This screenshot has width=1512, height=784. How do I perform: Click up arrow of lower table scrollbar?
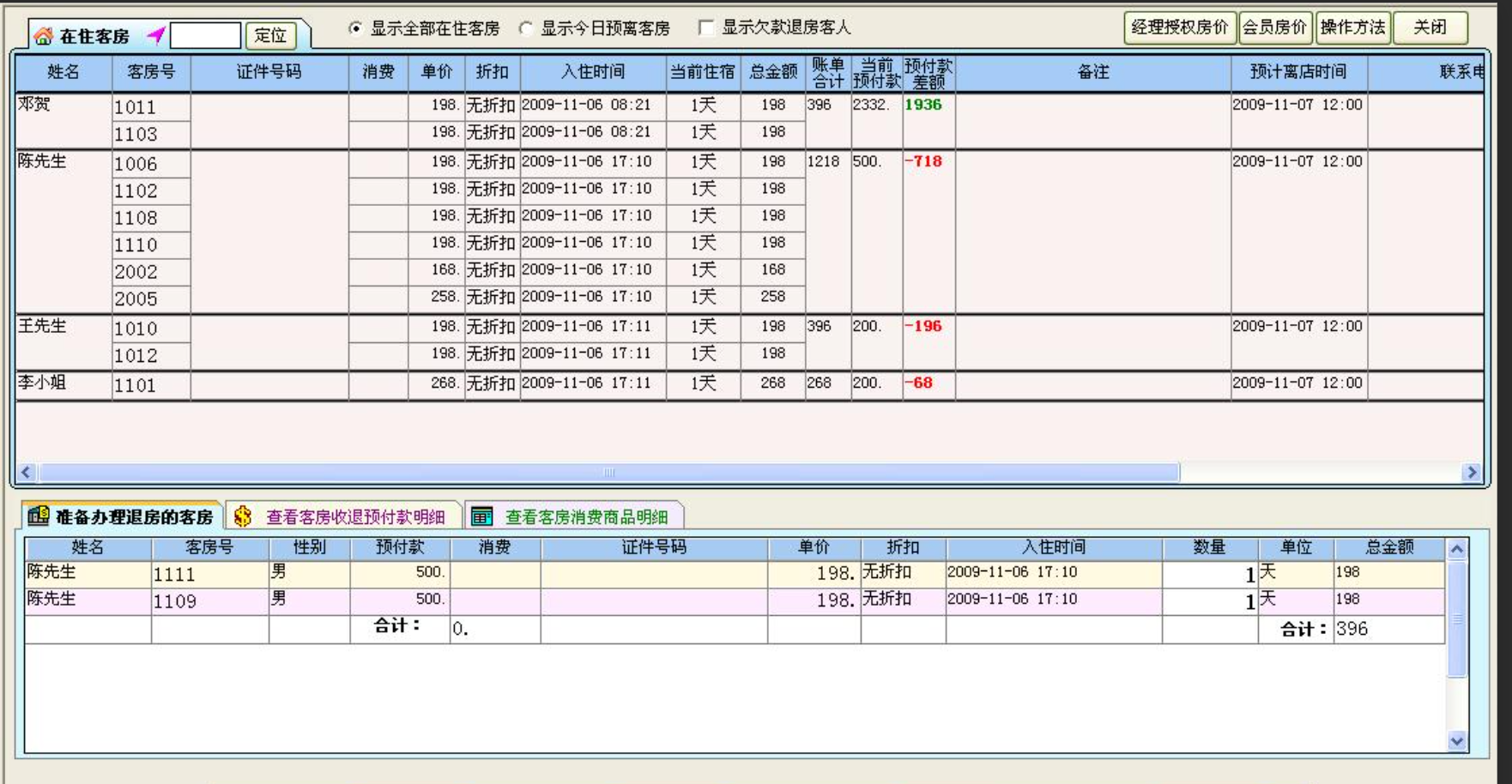coord(1456,549)
